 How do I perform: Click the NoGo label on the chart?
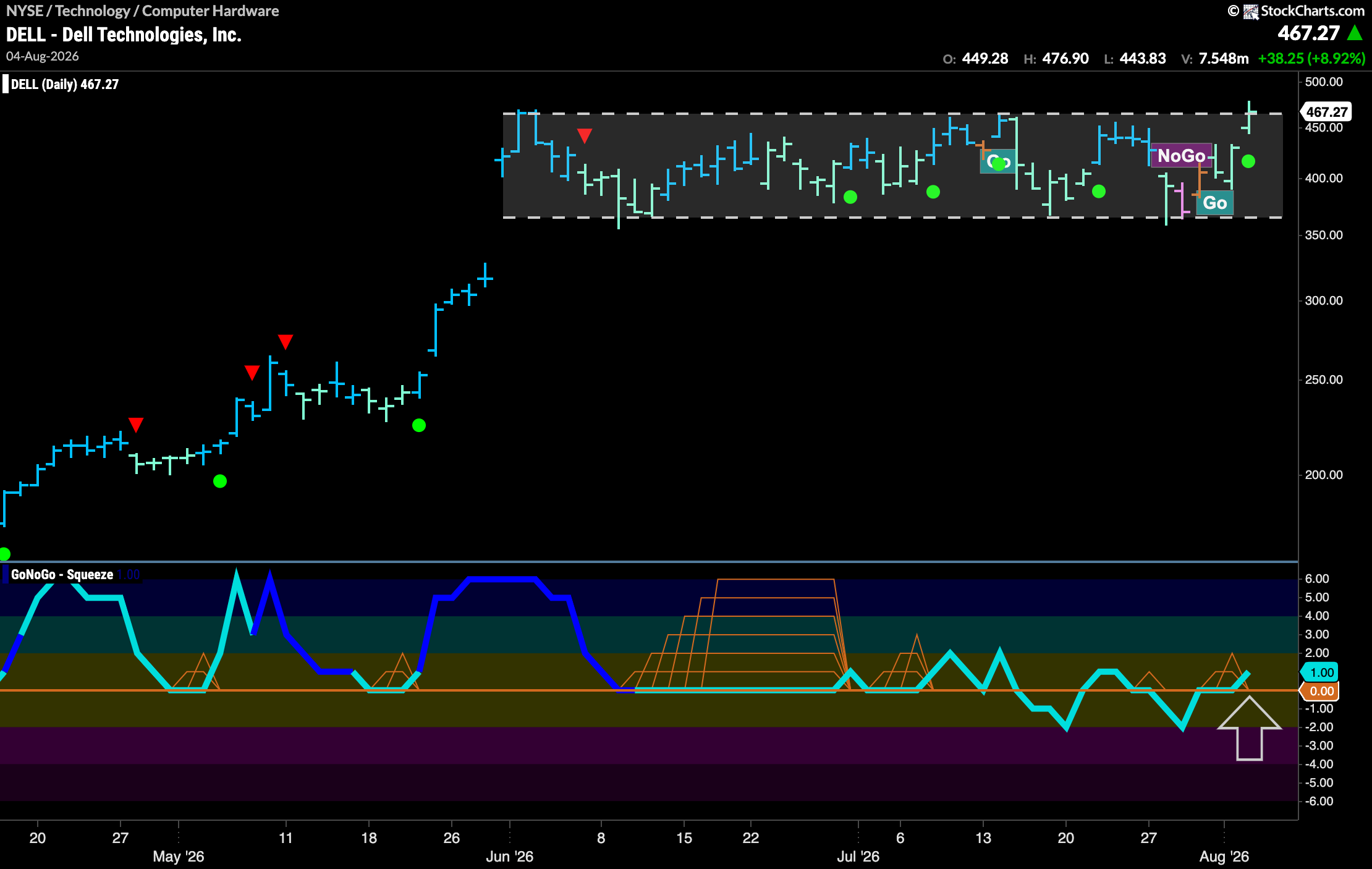(x=1181, y=156)
